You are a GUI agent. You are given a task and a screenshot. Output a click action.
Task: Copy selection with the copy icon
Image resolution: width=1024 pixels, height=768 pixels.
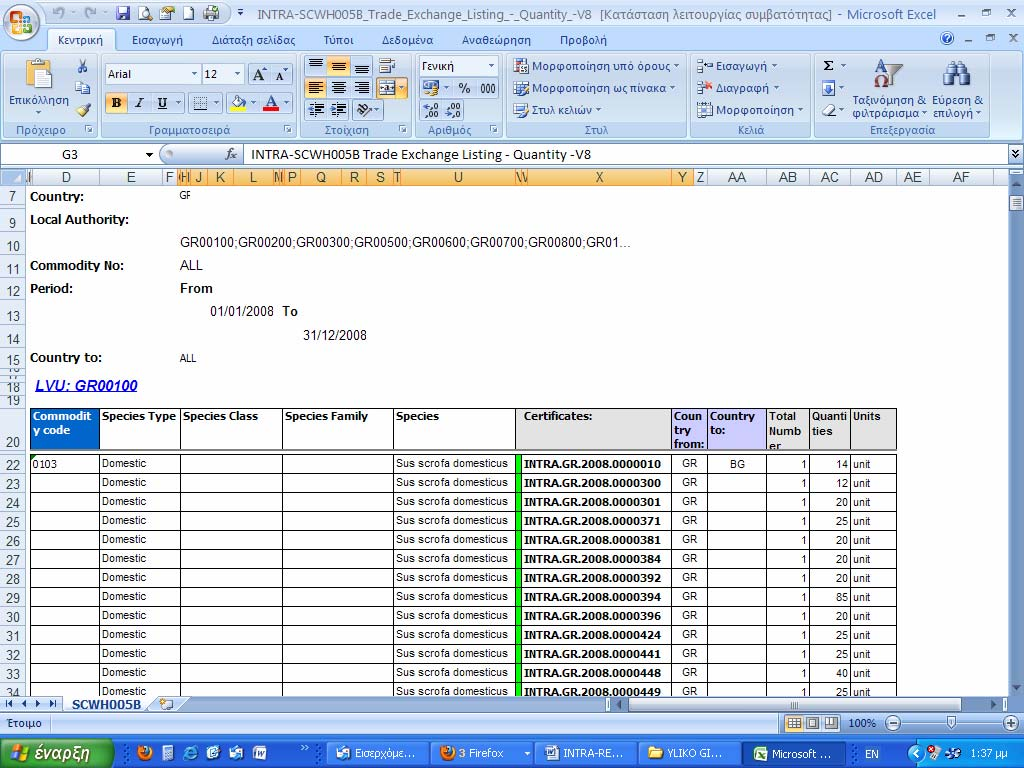point(82,88)
